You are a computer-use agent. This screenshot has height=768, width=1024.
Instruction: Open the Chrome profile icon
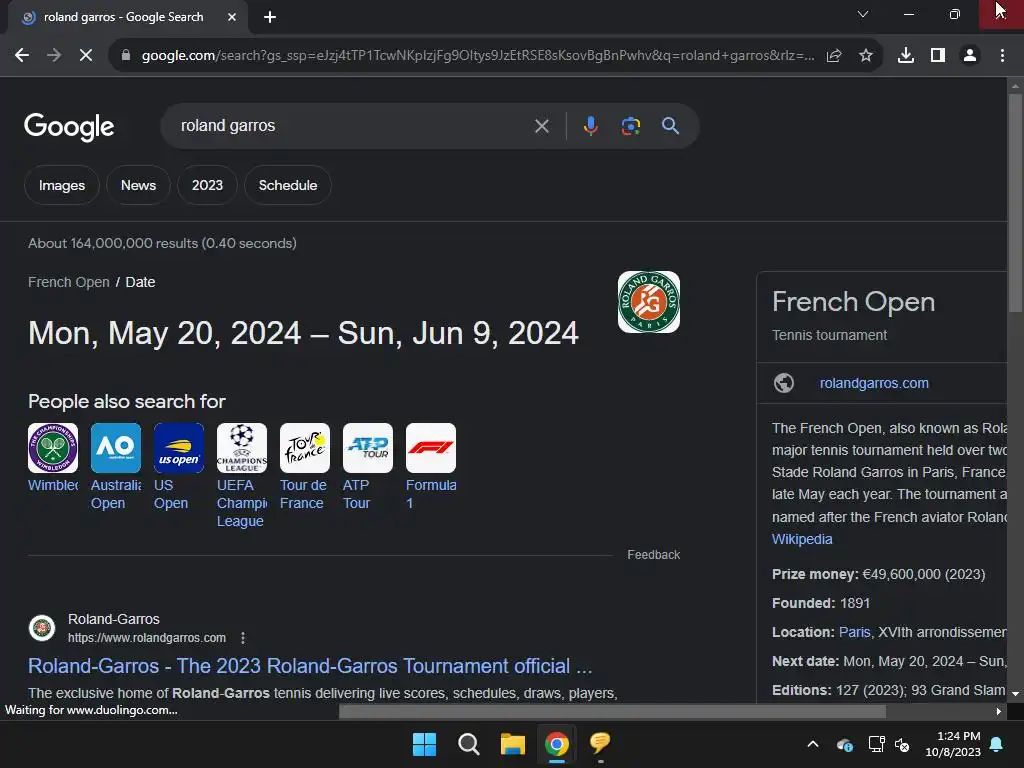pyautogui.click(x=970, y=56)
